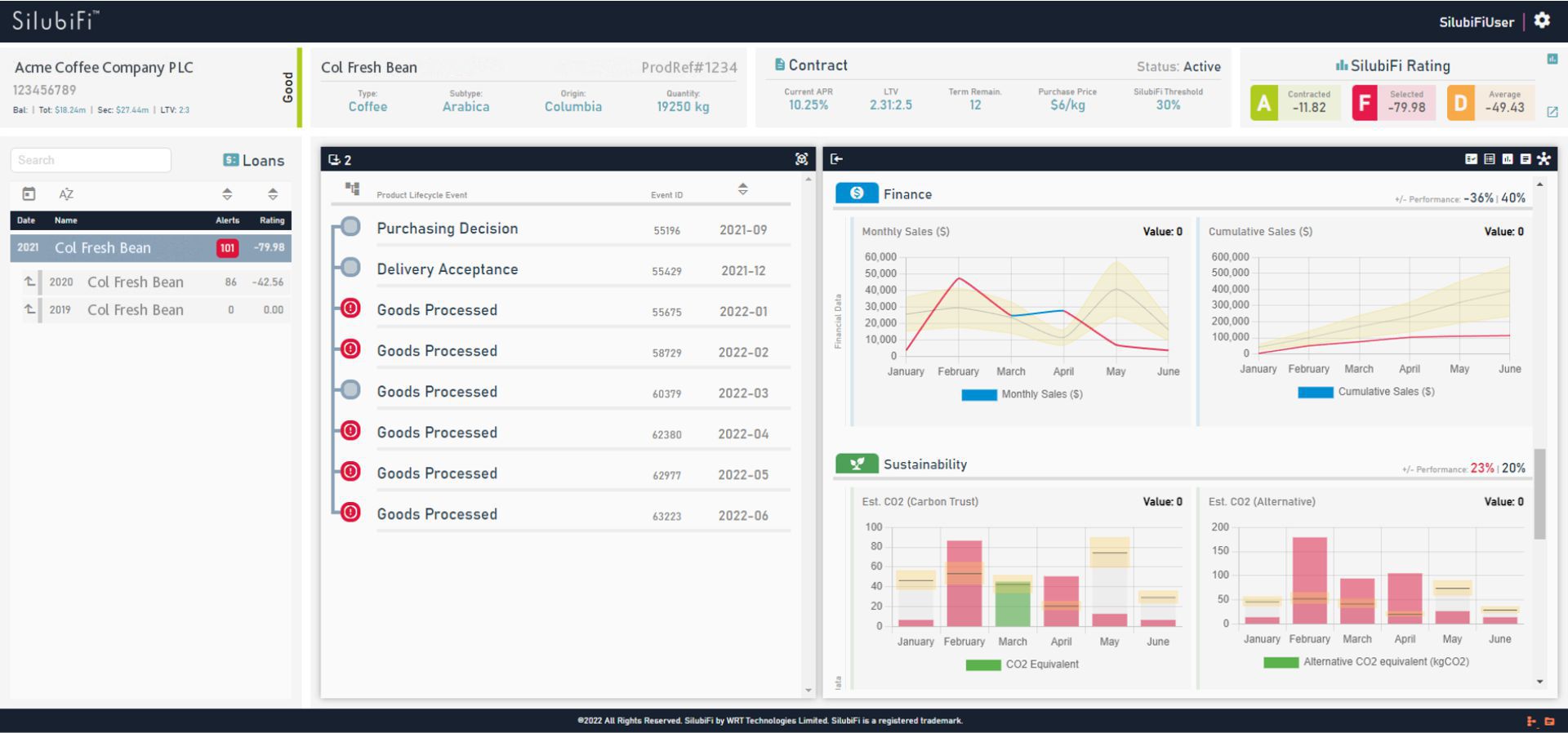Collapse the charts panel with the arrow icon
Screen dimensions: 1568x733
pos(836,159)
